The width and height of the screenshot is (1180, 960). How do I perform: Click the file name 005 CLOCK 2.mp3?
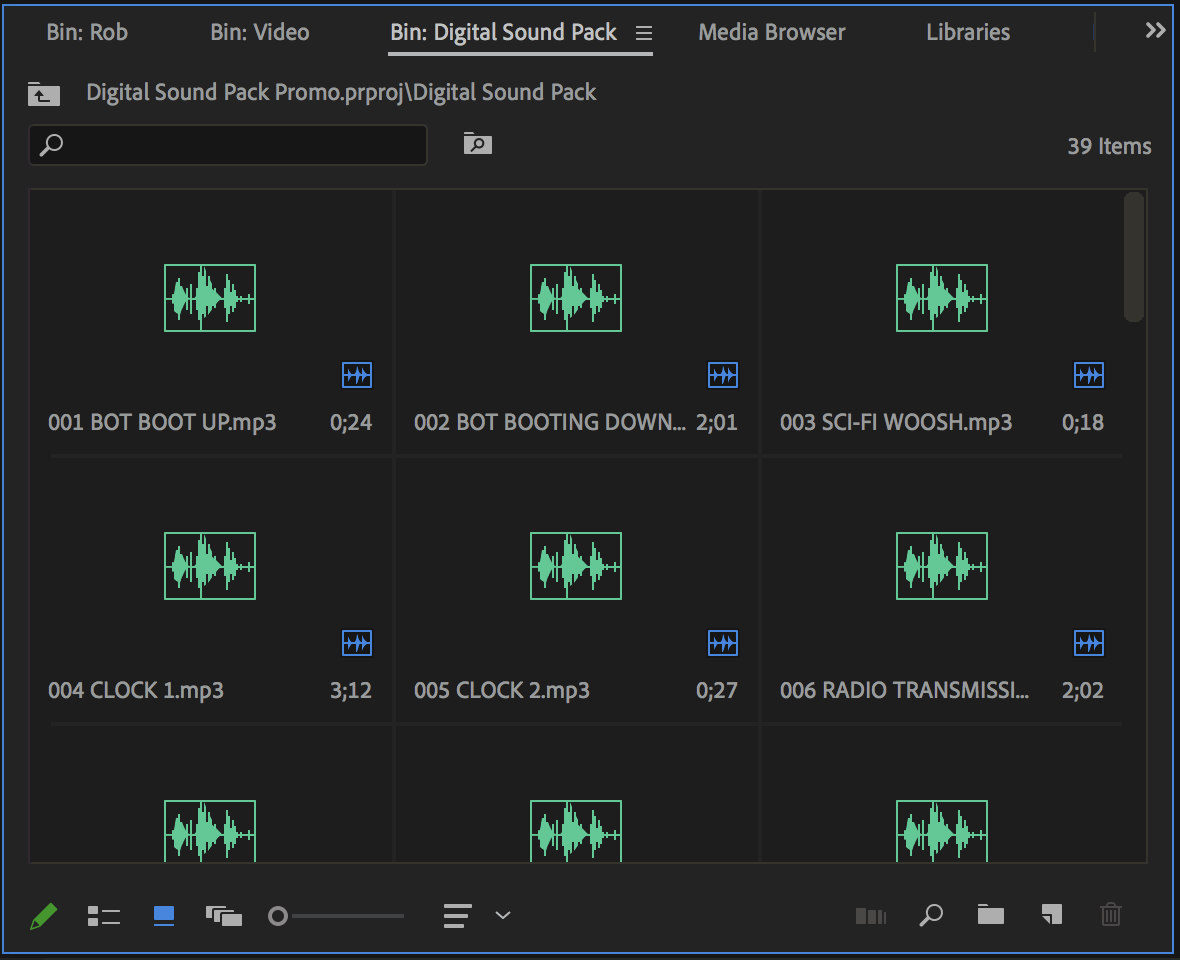click(501, 690)
